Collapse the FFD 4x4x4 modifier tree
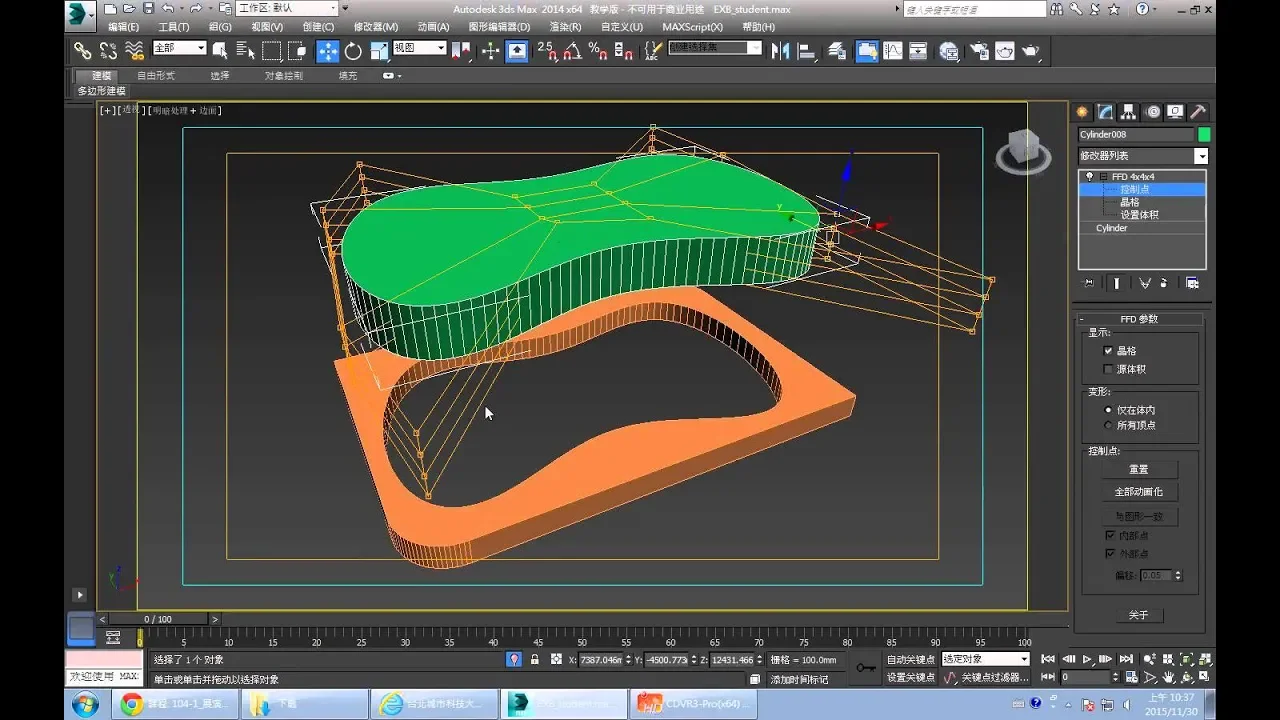The width and height of the screenshot is (1280, 720). tap(1103, 177)
